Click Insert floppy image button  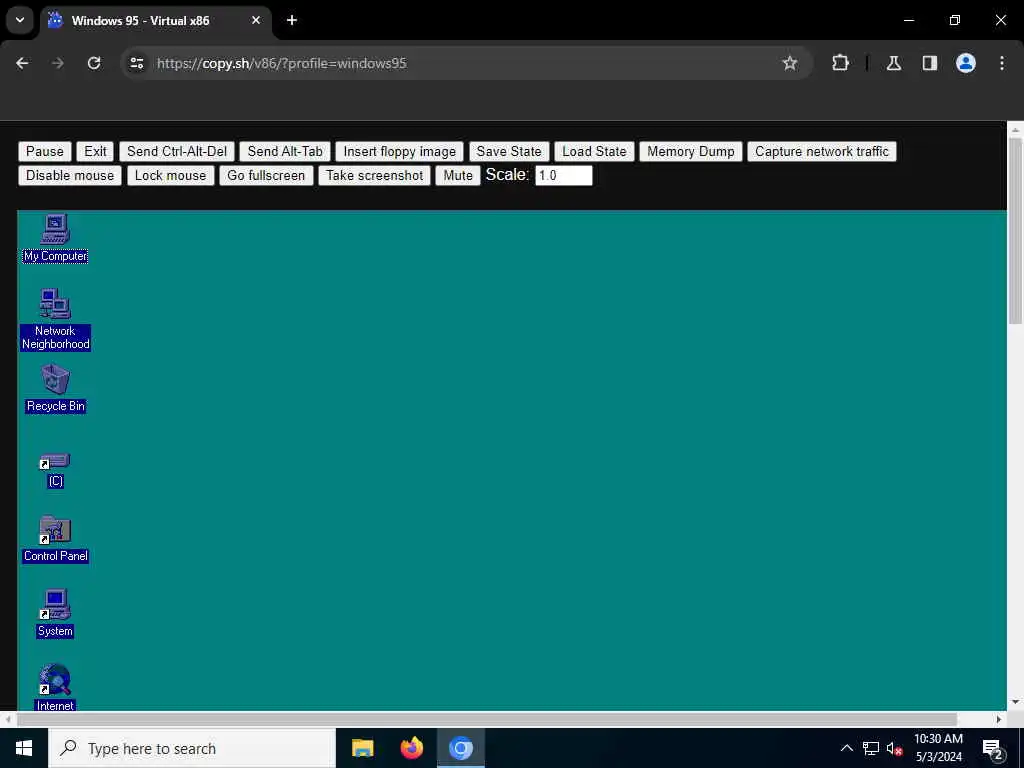(400, 152)
